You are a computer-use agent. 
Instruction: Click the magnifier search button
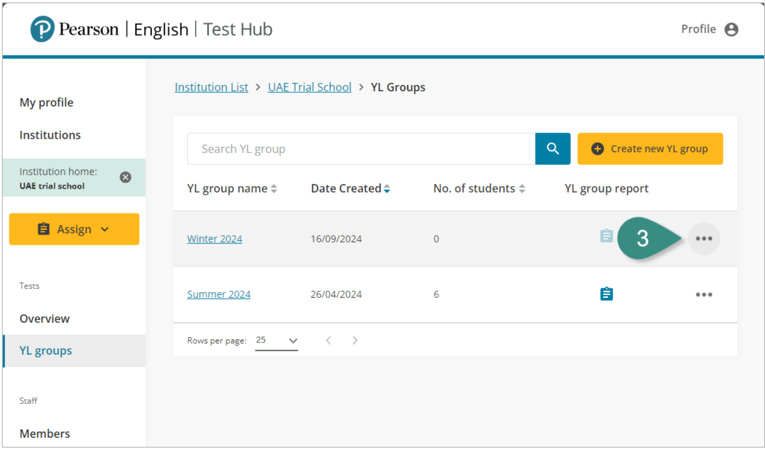pos(552,149)
